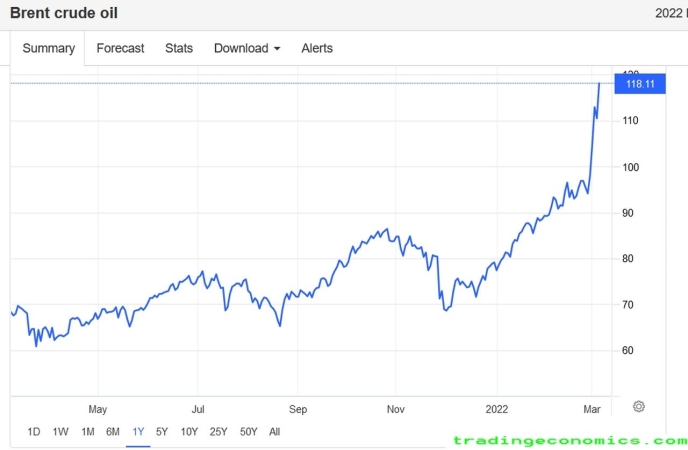
Task: Open the Forecast tab
Action: (120, 48)
